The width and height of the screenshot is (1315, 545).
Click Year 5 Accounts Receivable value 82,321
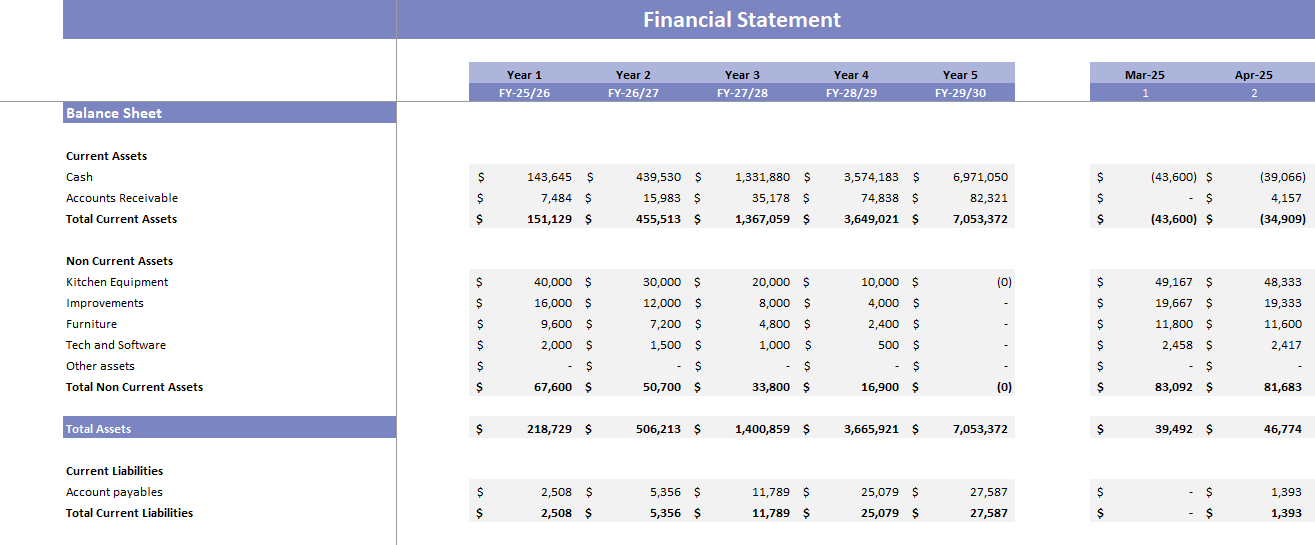click(989, 198)
